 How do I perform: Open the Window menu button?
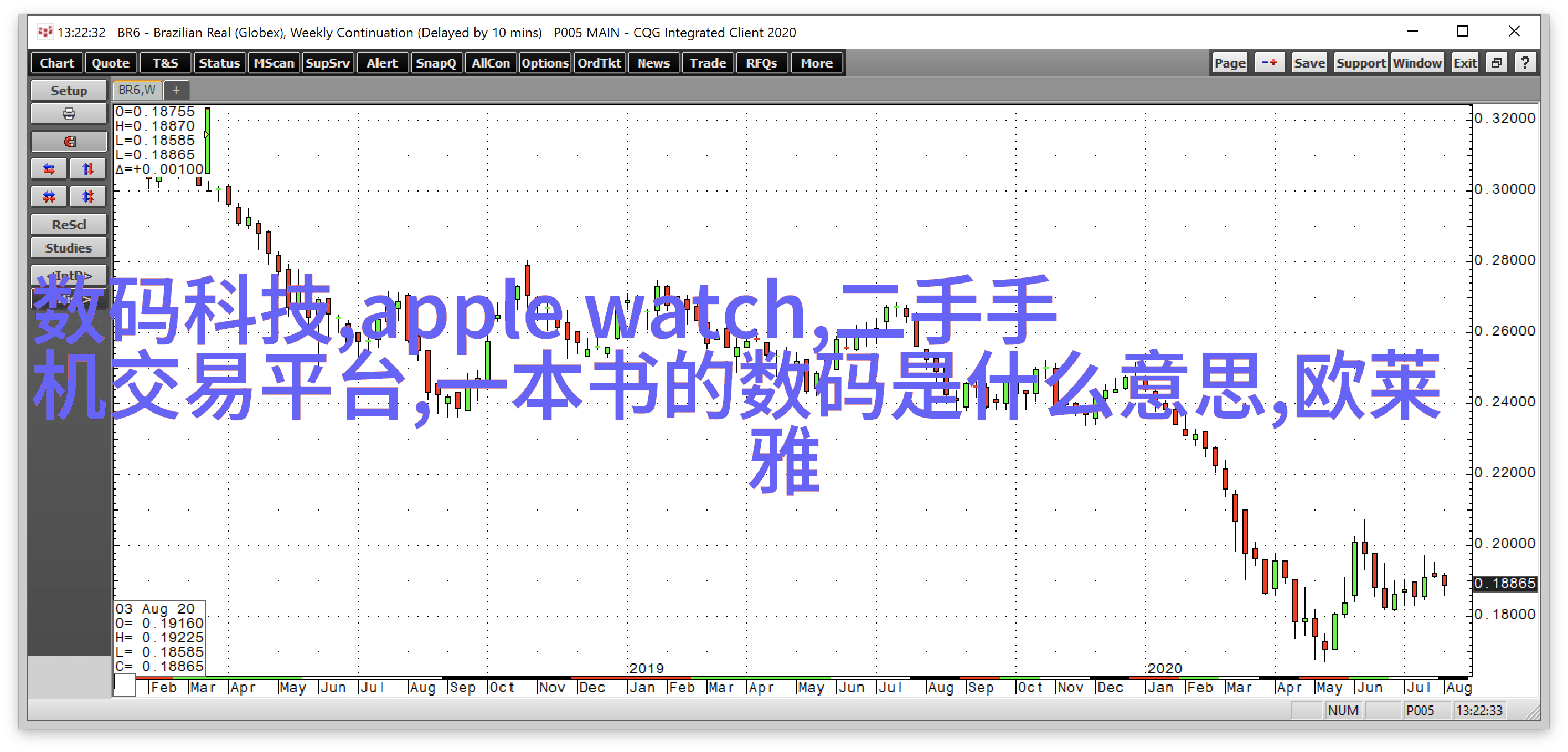(1417, 63)
